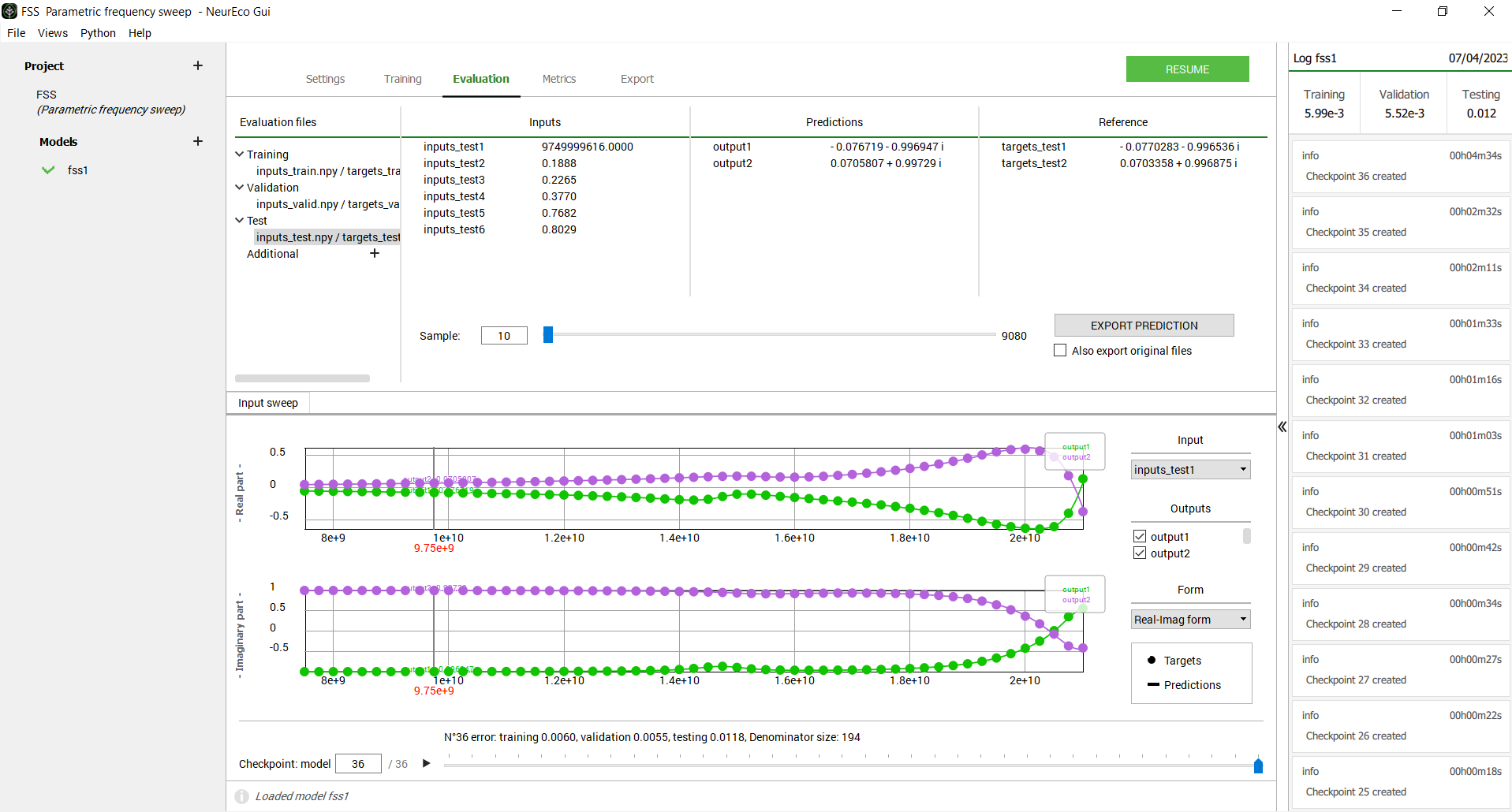This screenshot has width=1512, height=812.
Task: Click the info icon beside Loaded model
Action: (x=242, y=796)
